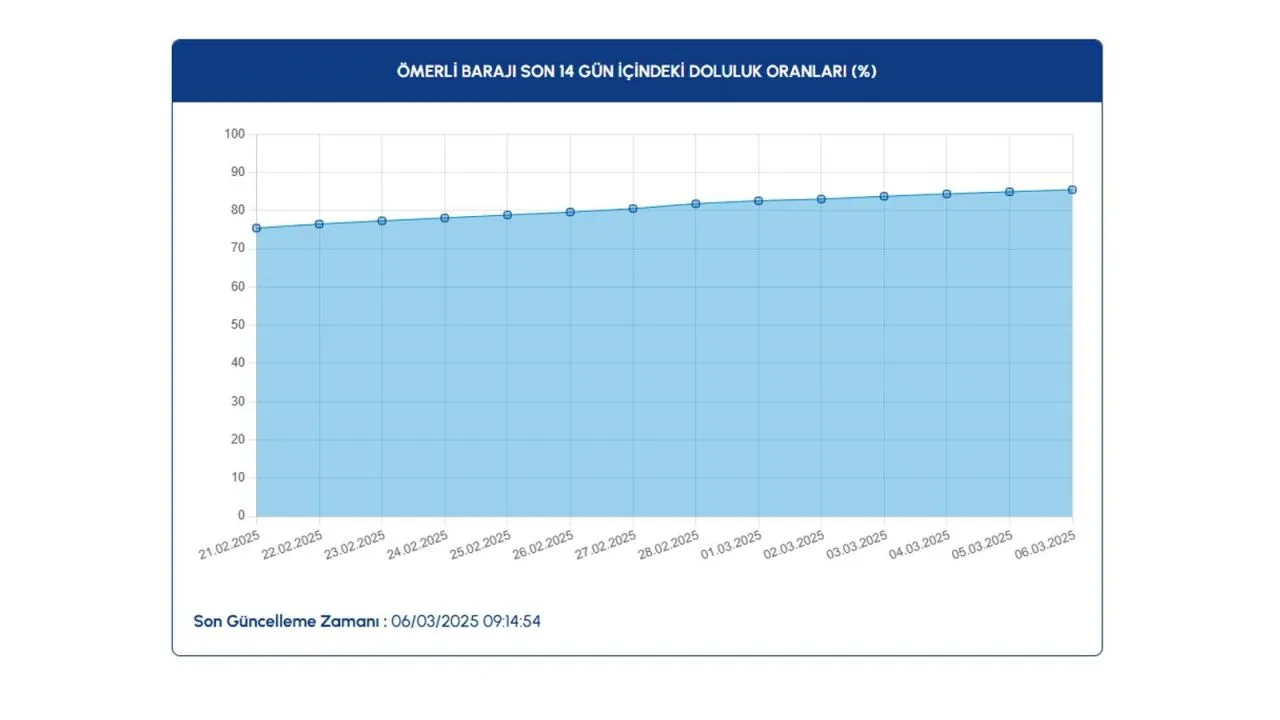Click the data point for 22.02.2025
1280x720 pixels.
point(319,224)
